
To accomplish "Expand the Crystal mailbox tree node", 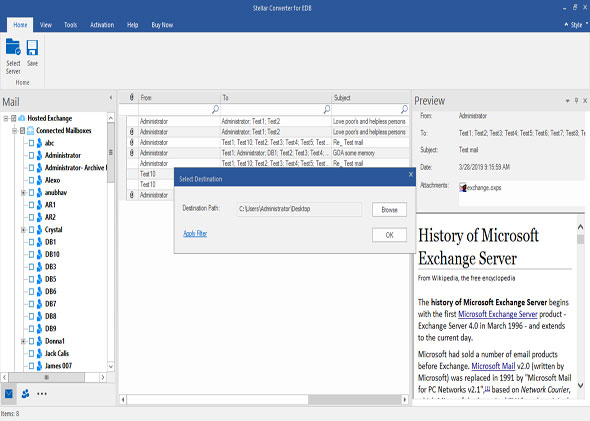I will point(23,230).
